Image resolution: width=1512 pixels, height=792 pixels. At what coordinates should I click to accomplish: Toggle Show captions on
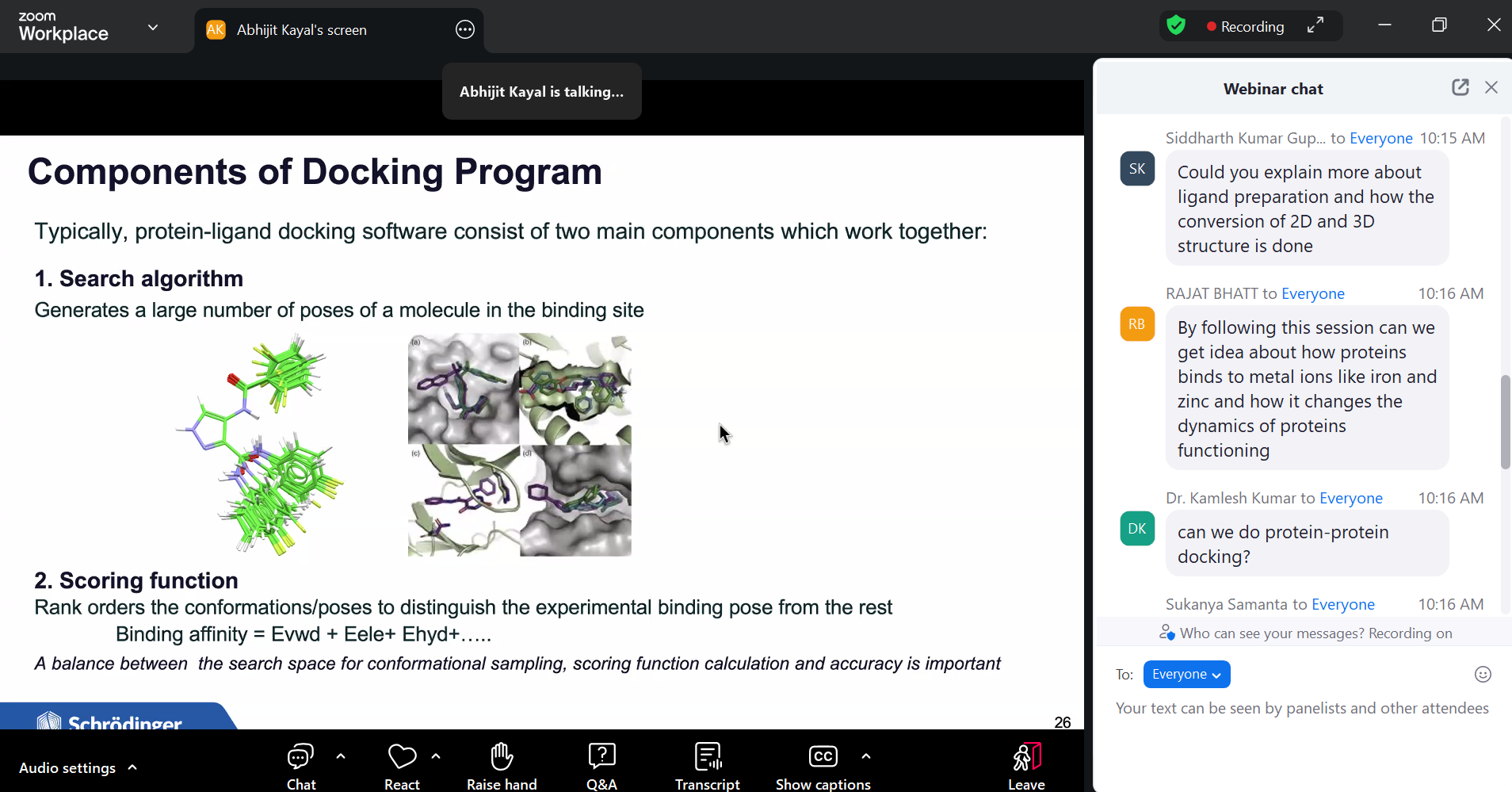823,758
